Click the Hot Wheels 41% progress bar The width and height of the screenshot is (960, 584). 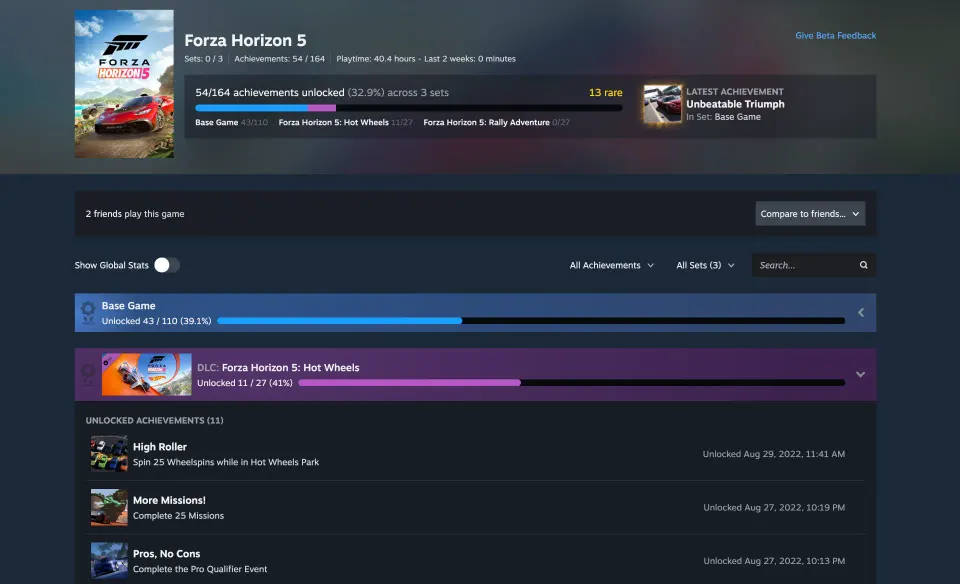(572, 383)
